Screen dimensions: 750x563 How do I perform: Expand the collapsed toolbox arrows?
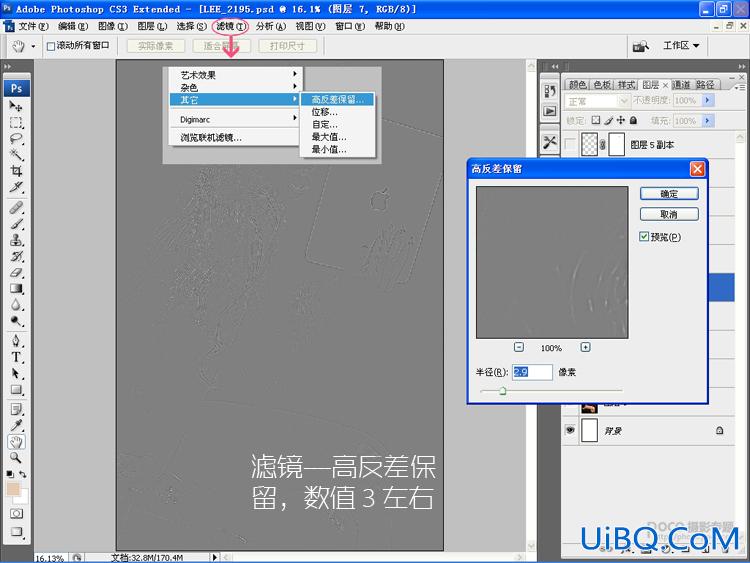click(x=8, y=66)
